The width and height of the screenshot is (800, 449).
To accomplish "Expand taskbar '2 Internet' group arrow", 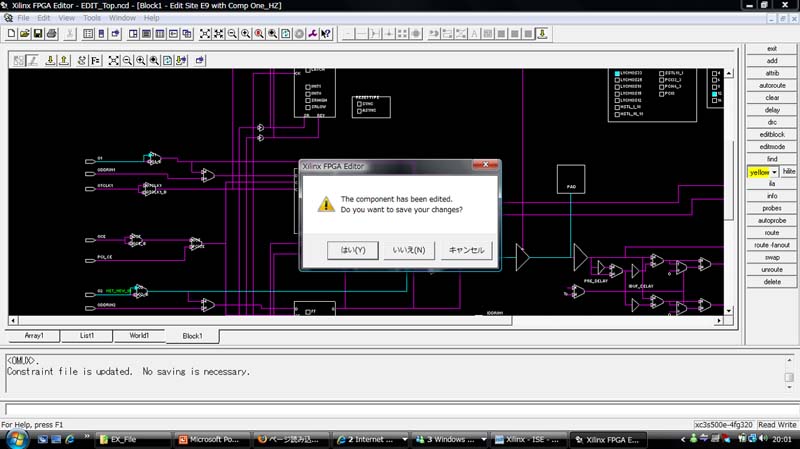I will click(x=404, y=439).
